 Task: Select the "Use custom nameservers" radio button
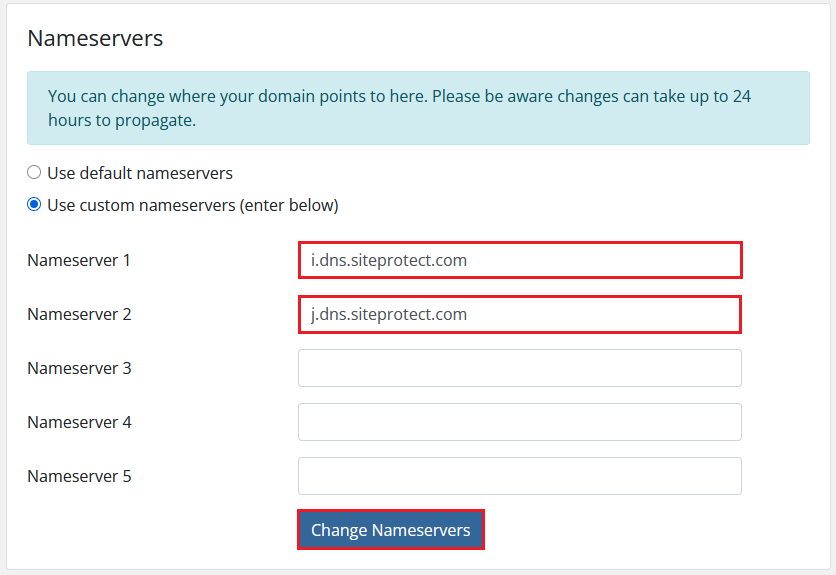click(x=34, y=205)
